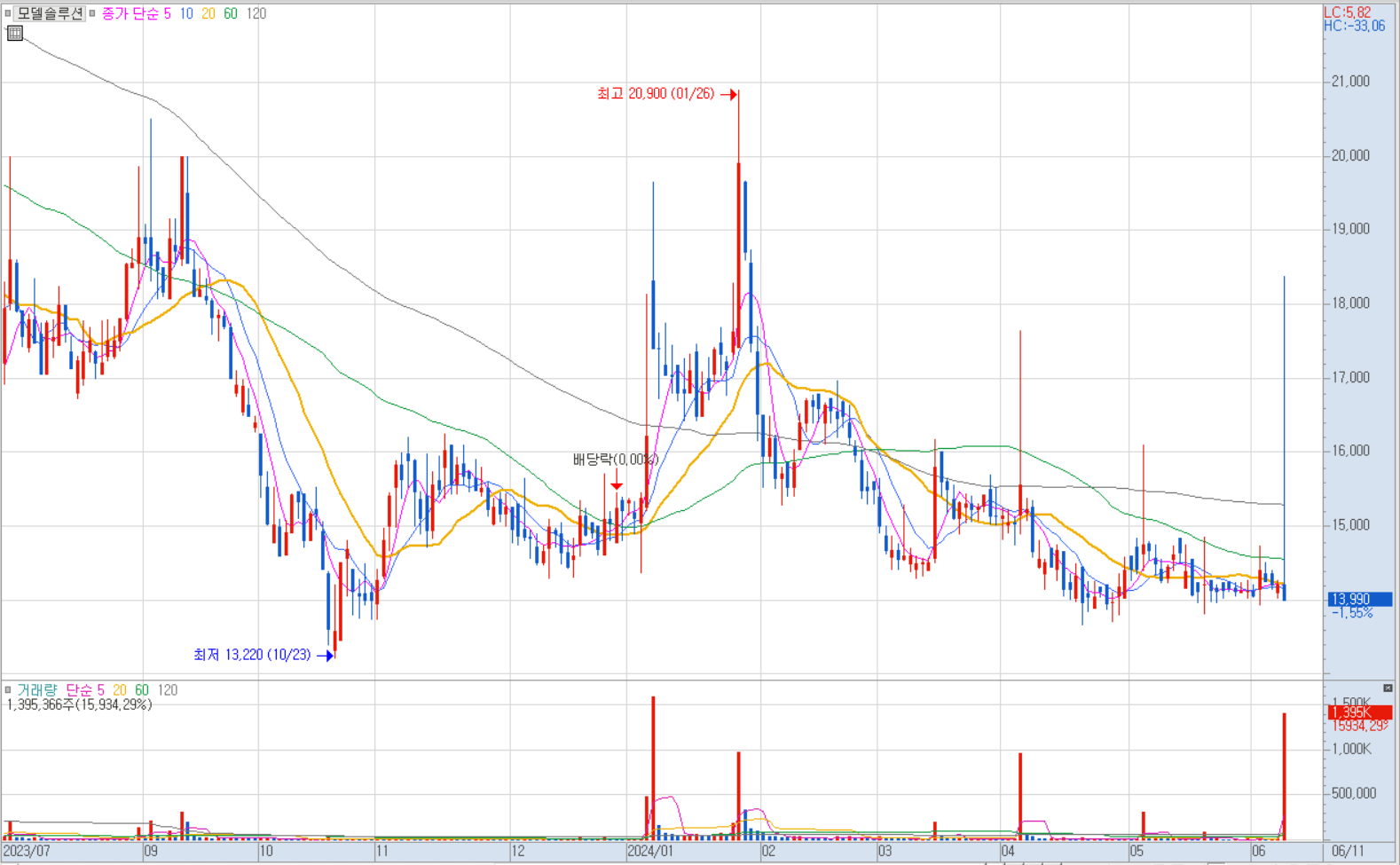Click the 거래량 volume indicator label
This screenshot has width=1400, height=865.
[37, 689]
